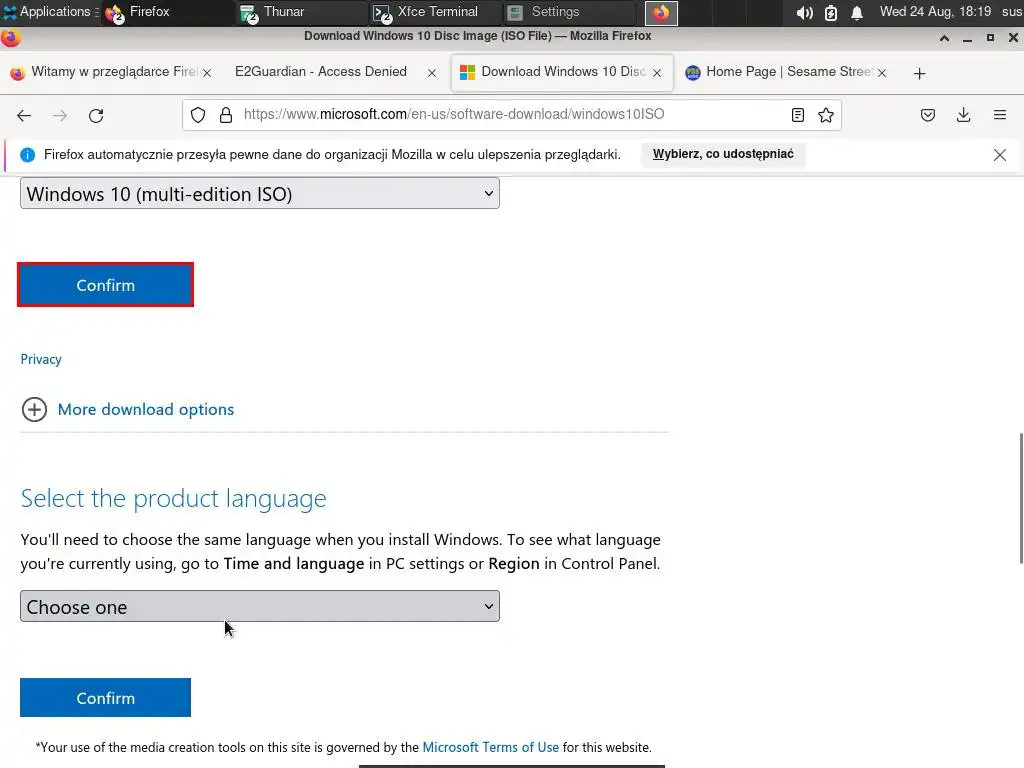Click the forward navigation arrow
This screenshot has height=768, width=1024.
[x=60, y=116]
